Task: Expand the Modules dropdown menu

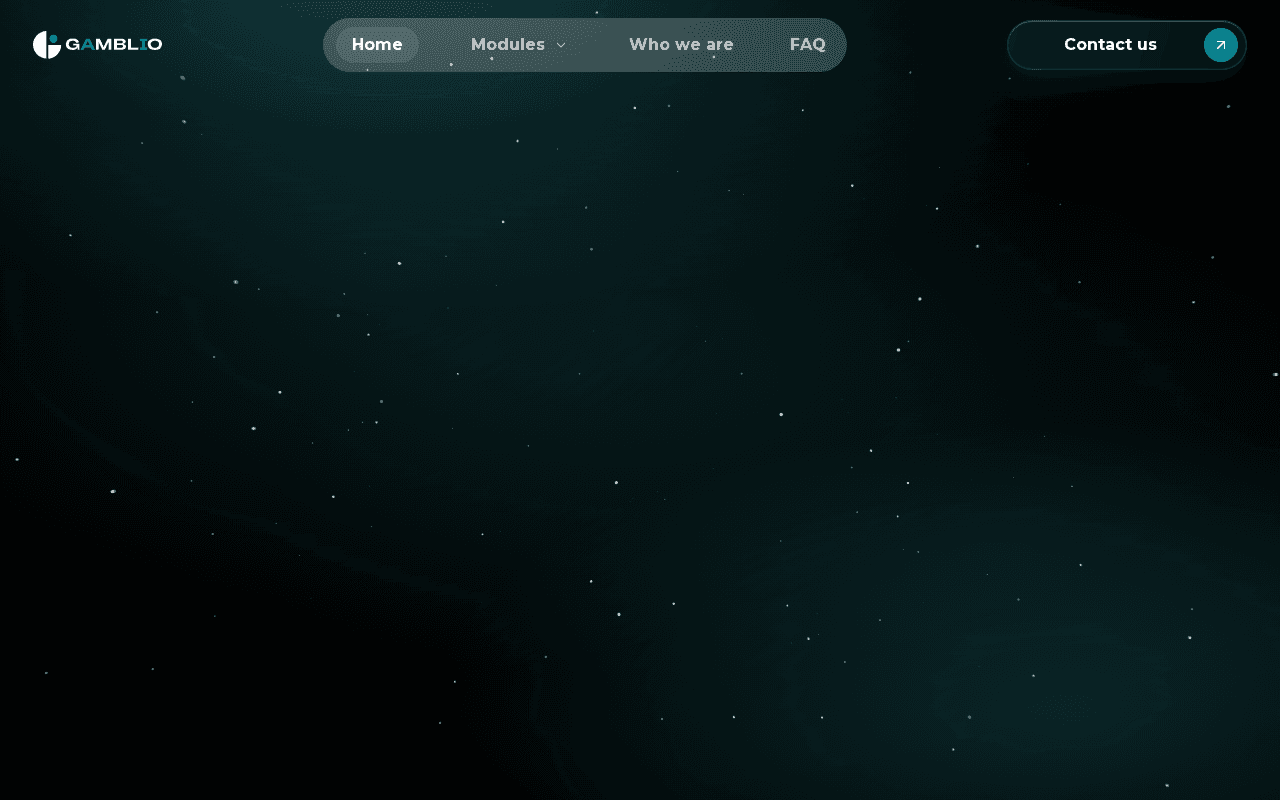Action: (x=518, y=45)
